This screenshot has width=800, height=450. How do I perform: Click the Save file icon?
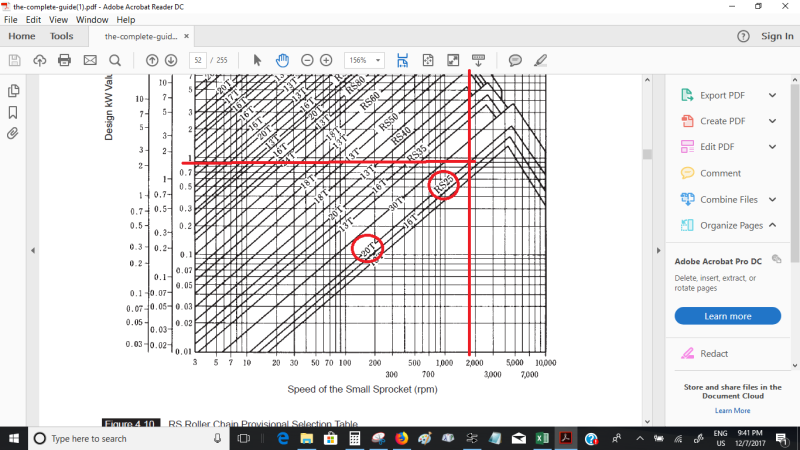click(x=14, y=60)
